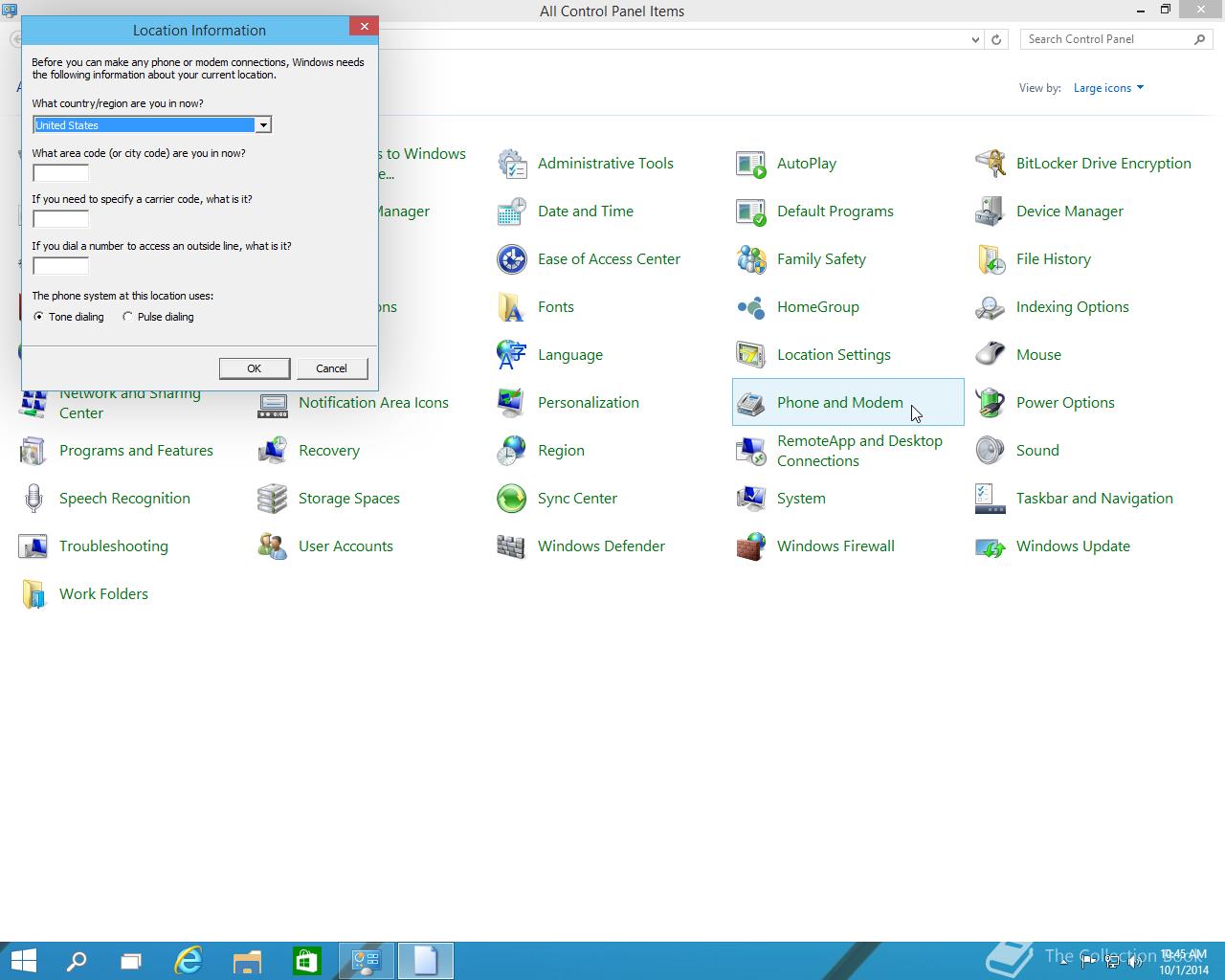Launch Internet Explorer from taskbar
The width and height of the screenshot is (1225, 980).
189,961
